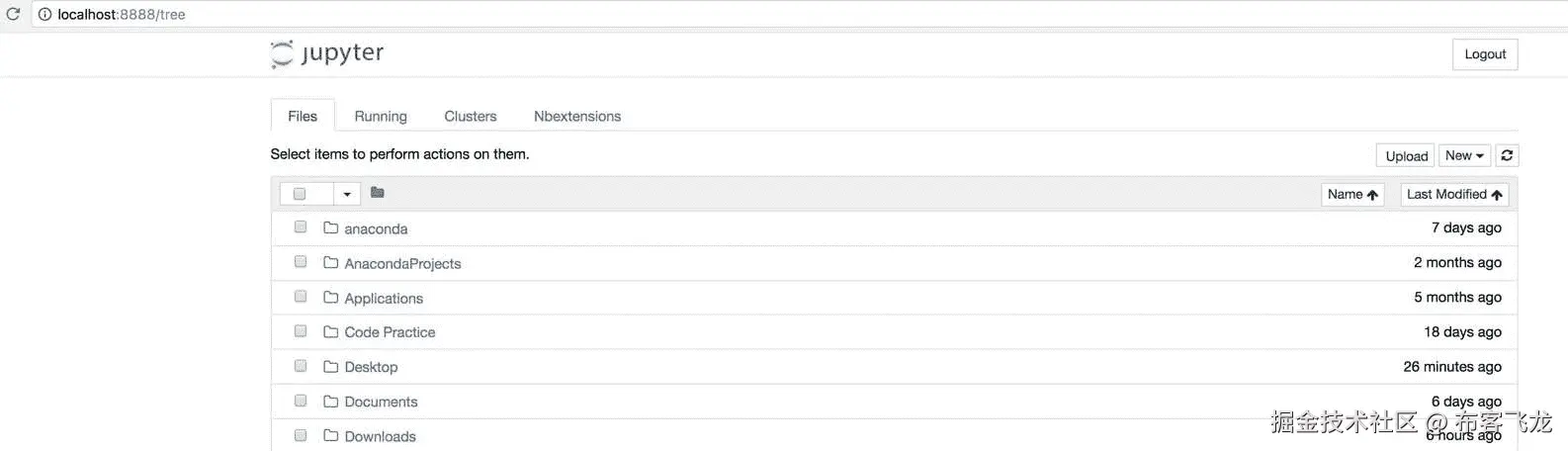Tick the checkbox beside Code Practice
The height and width of the screenshot is (451, 1568).
tap(301, 331)
